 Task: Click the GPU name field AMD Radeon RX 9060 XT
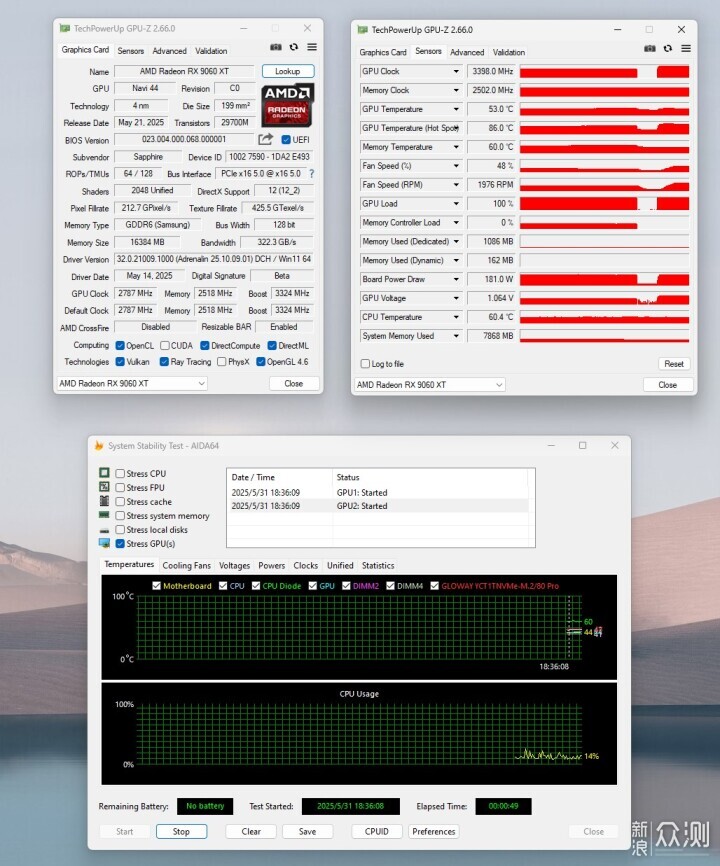tap(184, 71)
